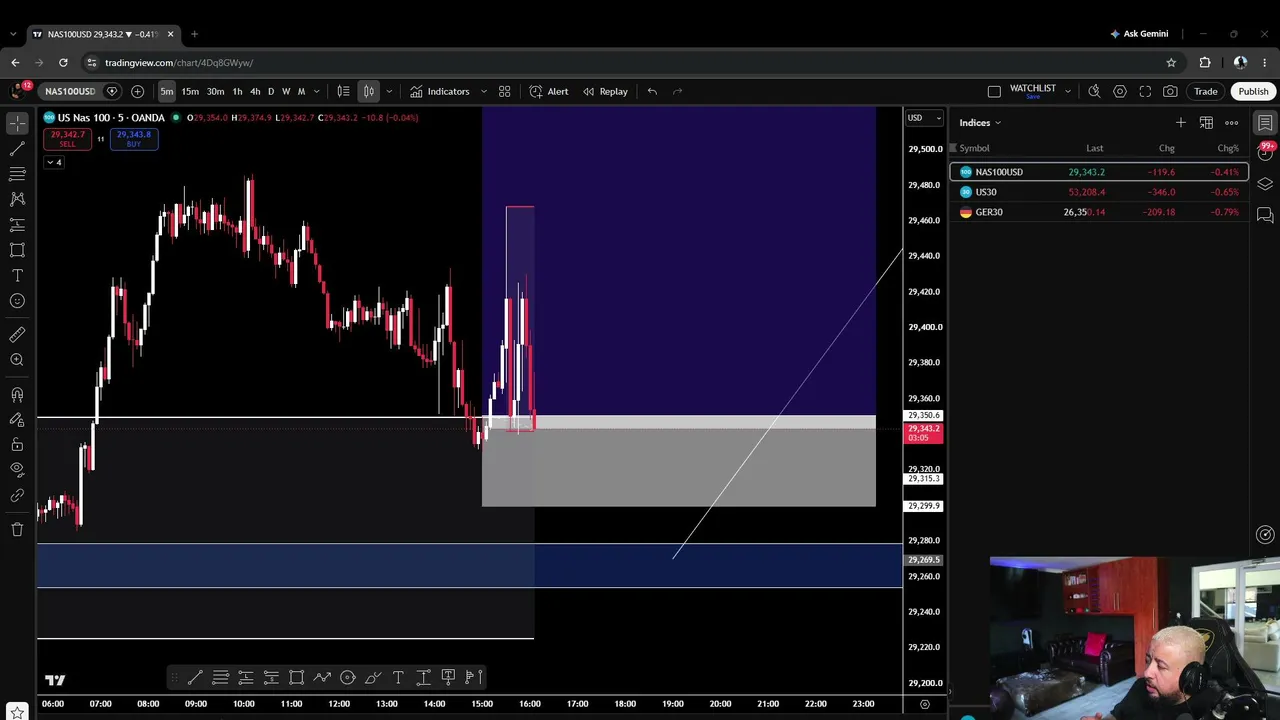Click the Publish button
Screen dimensions: 1280x720
(x=1253, y=91)
